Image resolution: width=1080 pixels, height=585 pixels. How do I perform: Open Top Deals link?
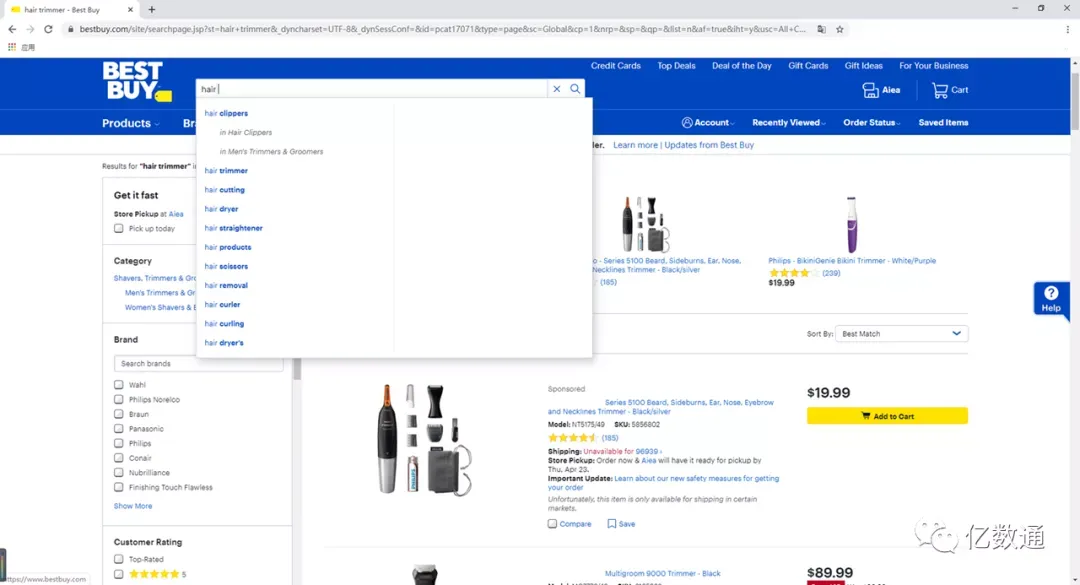tap(676, 66)
